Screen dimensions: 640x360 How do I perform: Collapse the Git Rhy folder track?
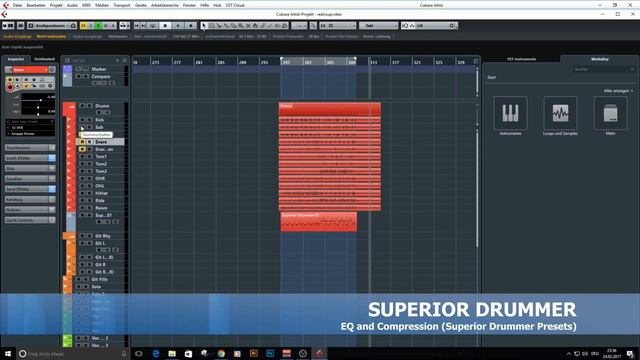(x=71, y=236)
